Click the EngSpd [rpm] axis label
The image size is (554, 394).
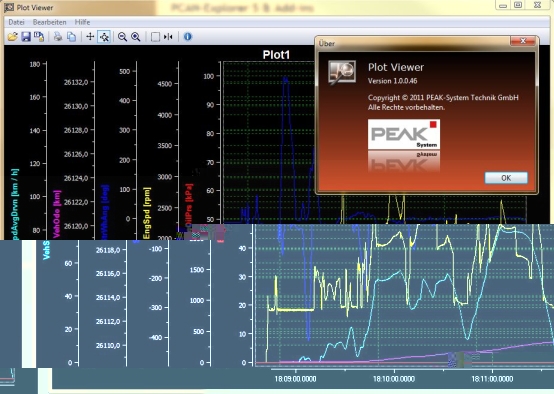pos(147,213)
